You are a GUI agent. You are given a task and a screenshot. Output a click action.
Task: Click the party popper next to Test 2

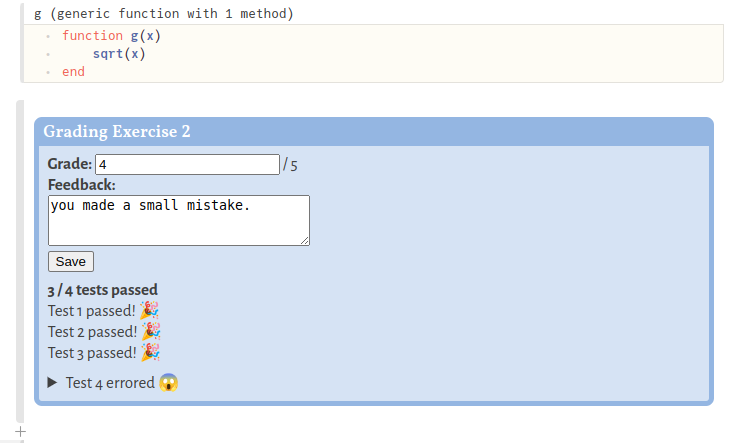[x=151, y=332]
